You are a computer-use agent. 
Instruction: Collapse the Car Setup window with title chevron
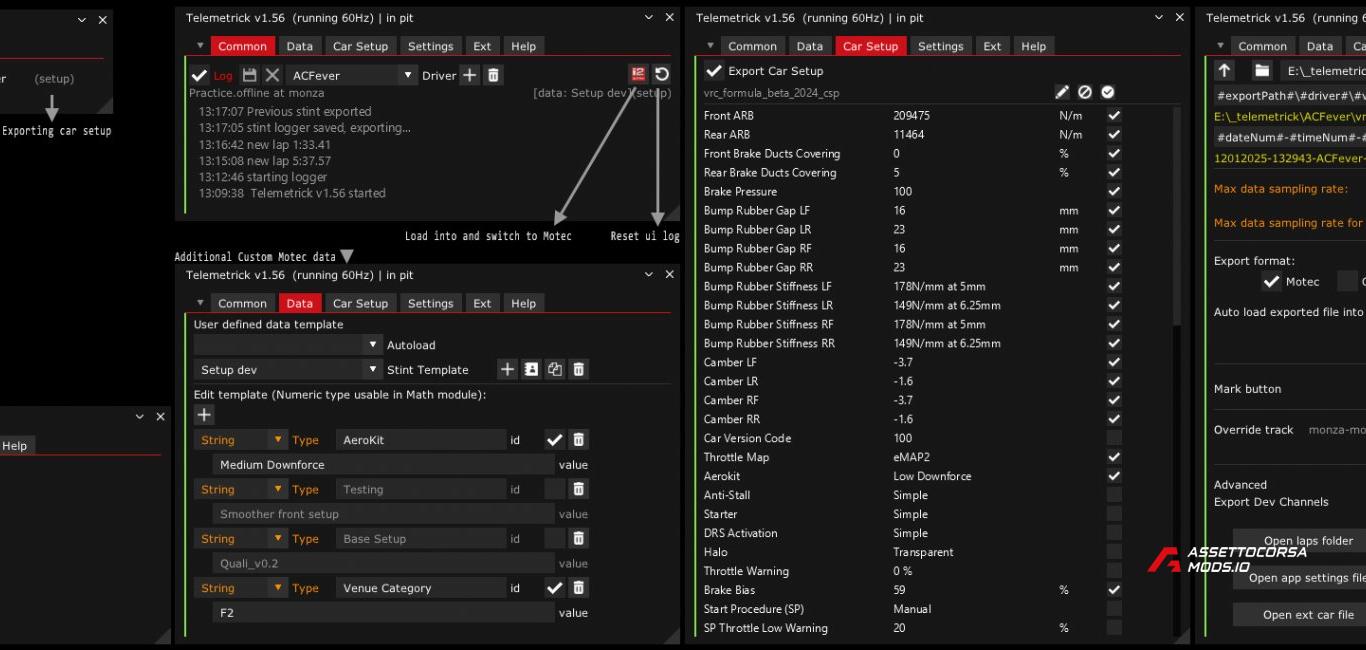coord(1159,17)
